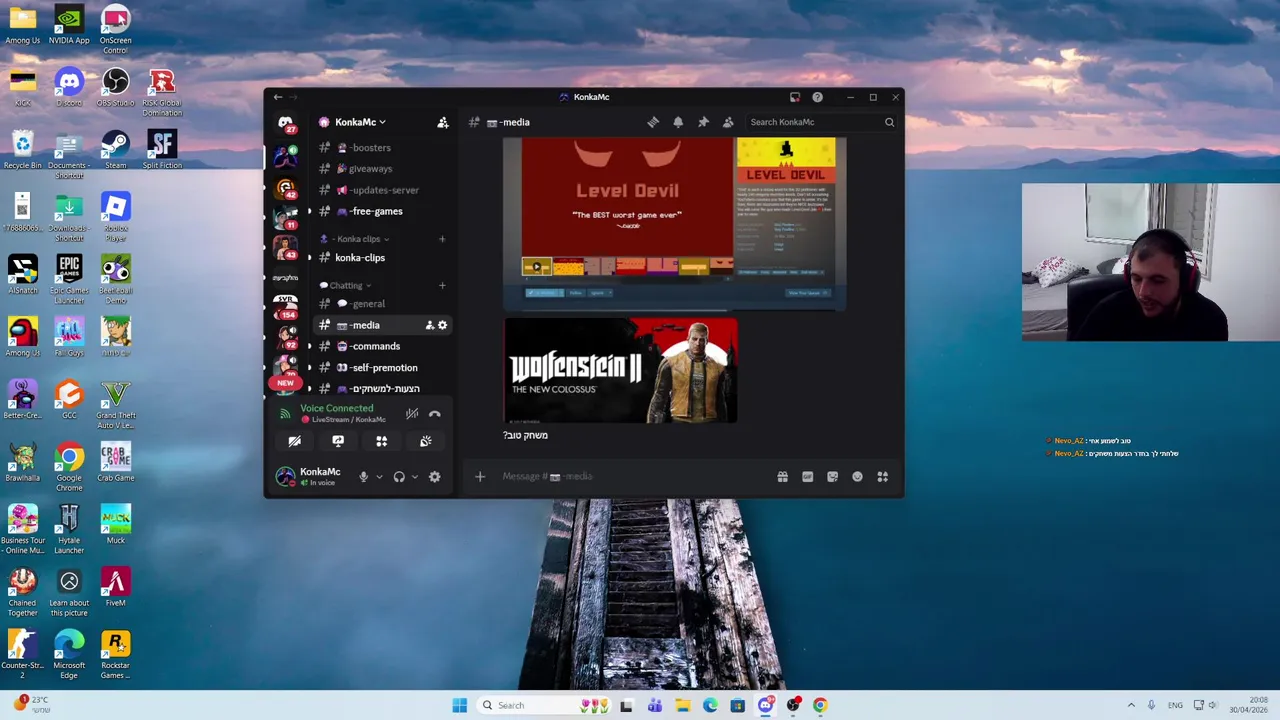
Task: Open Discord direct messages home icon
Action: coord(285,123)
